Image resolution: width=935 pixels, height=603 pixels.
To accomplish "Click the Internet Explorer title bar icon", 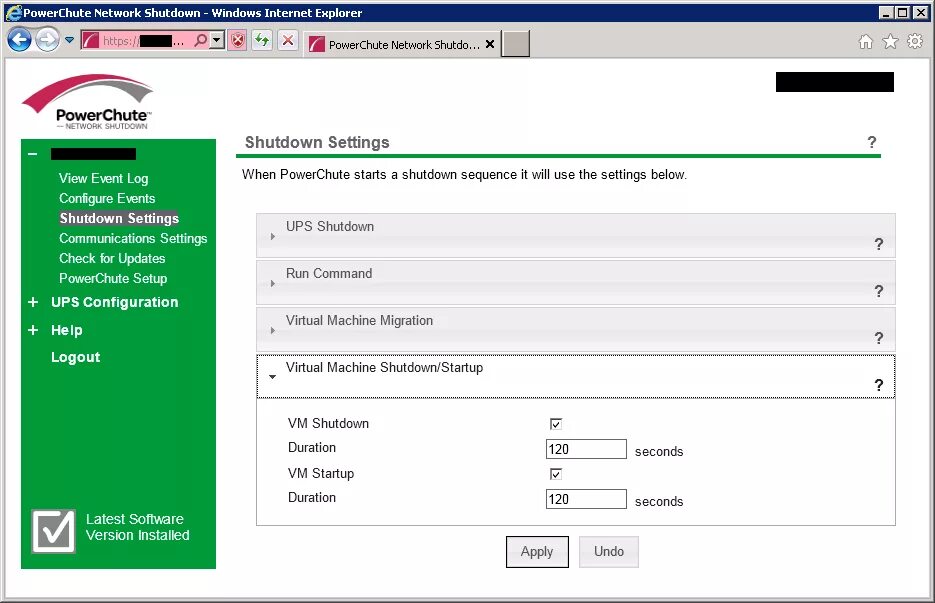I will [x=13, y=13].
